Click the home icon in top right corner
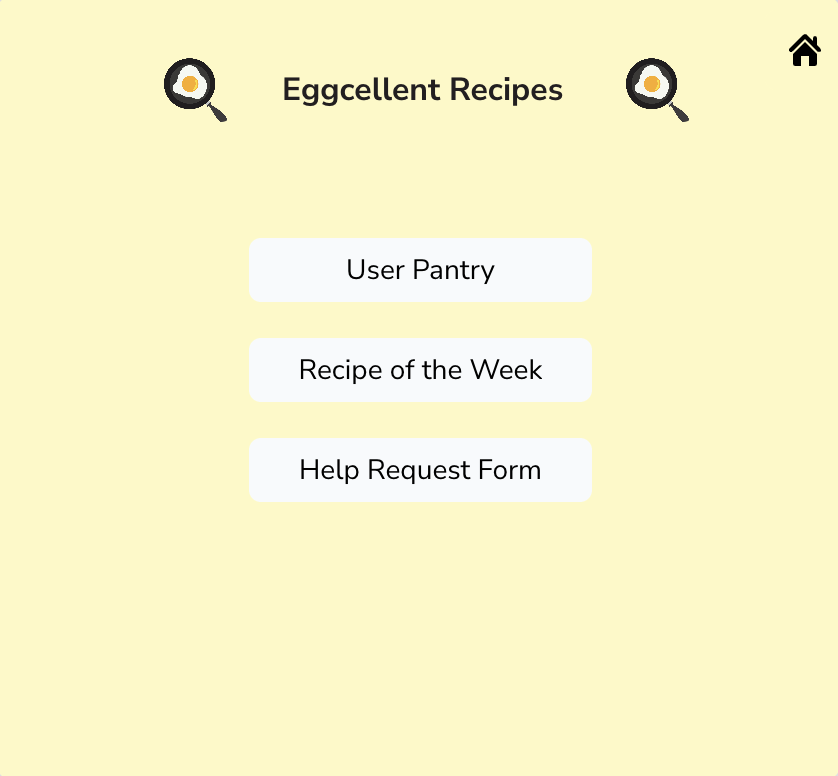838x776 pixels. (804, 51)
